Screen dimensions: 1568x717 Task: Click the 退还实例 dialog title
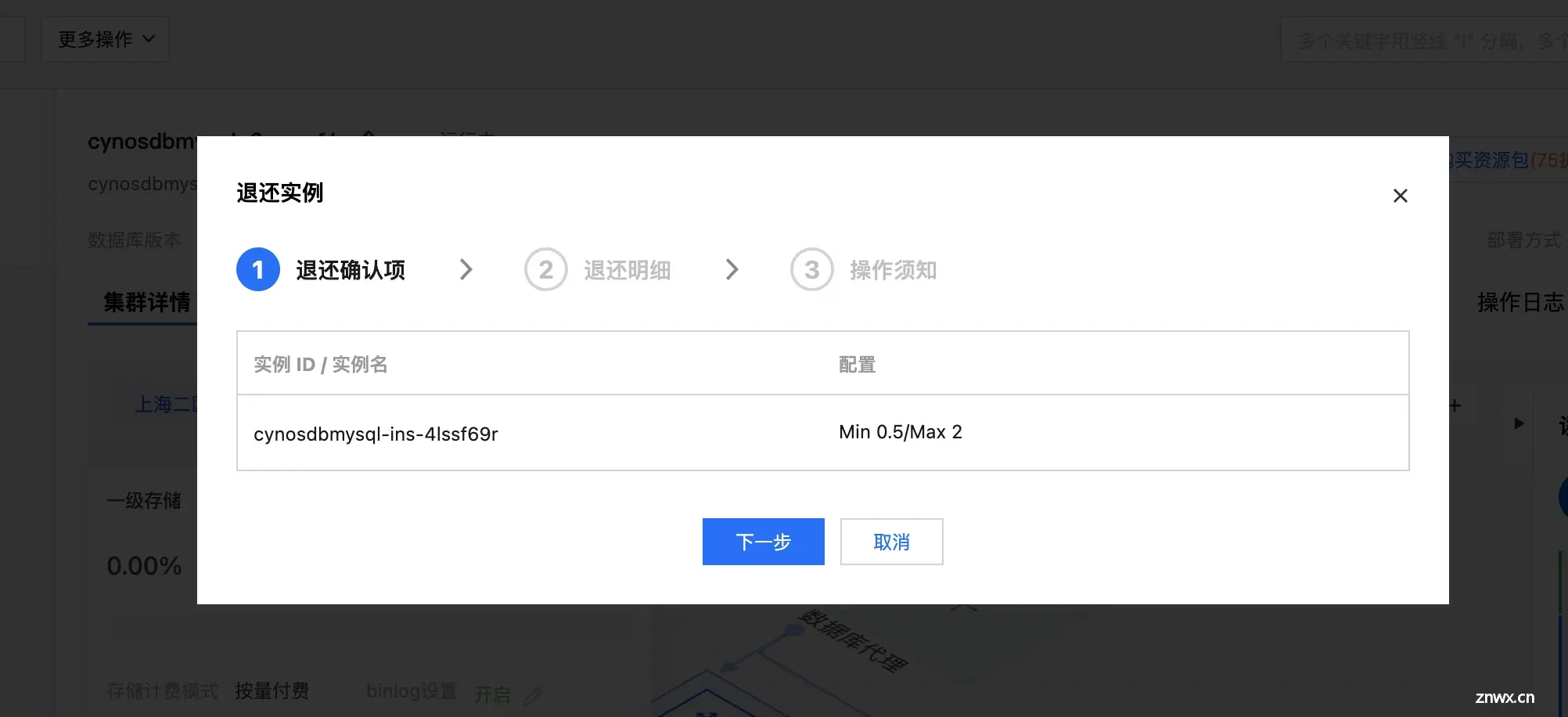(x=280, y=193)
